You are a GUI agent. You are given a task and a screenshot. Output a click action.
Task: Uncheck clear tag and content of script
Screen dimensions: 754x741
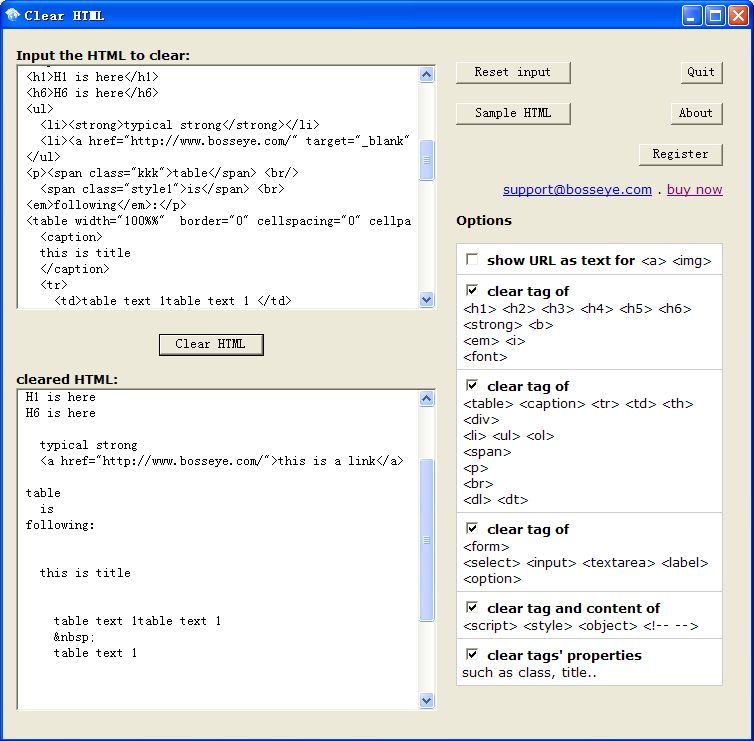(472, 608)
